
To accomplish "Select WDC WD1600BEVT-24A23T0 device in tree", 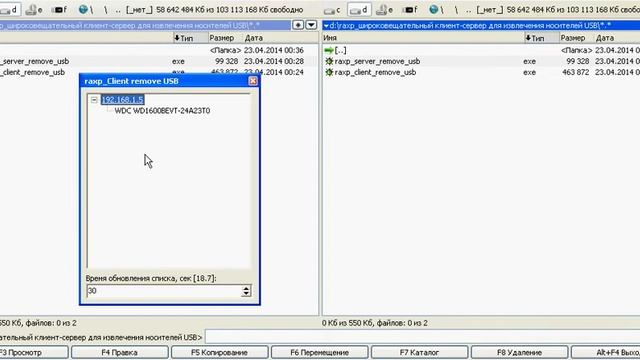I will click(x=162, y=111).
